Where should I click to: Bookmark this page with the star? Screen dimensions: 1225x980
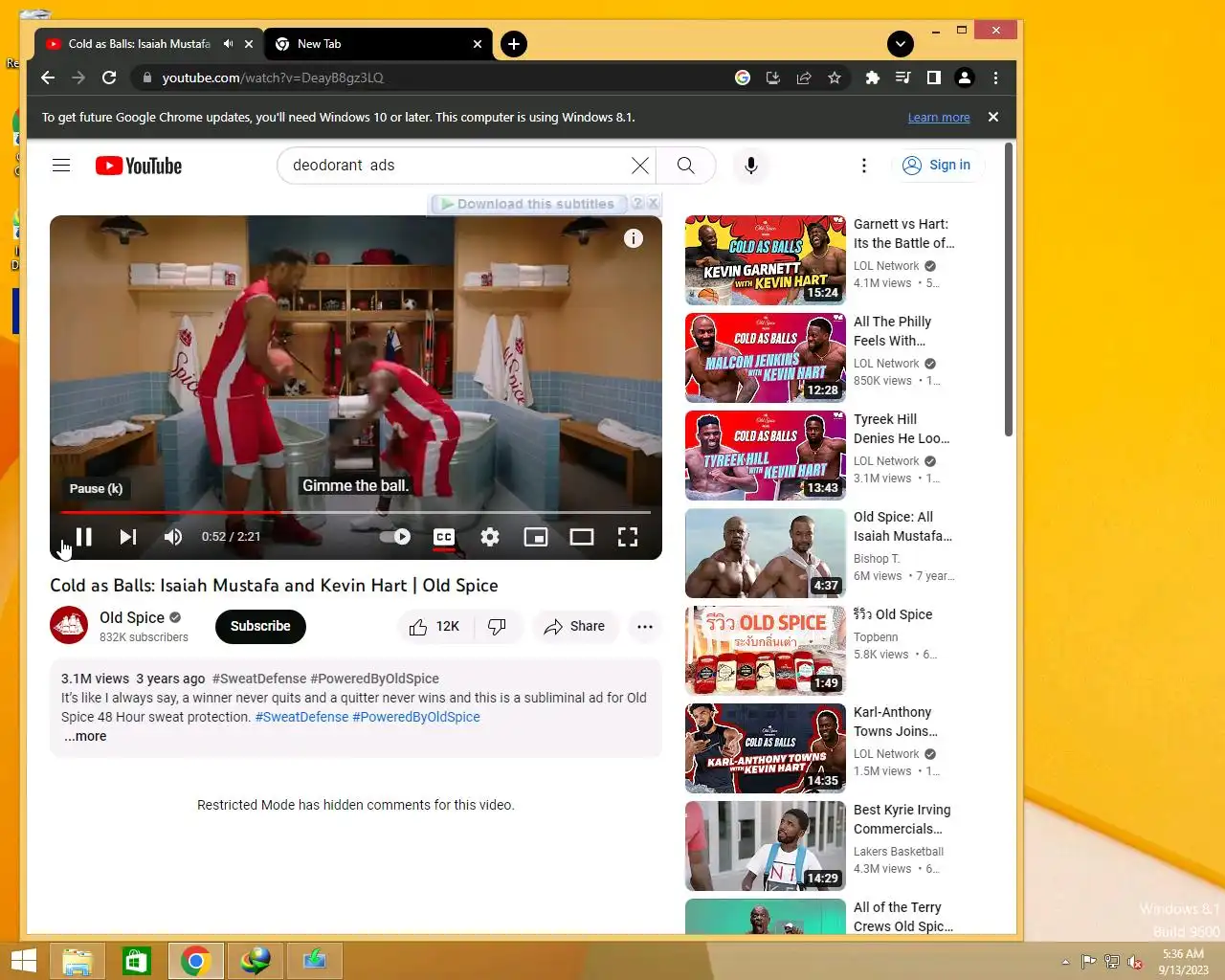(835, 78)
